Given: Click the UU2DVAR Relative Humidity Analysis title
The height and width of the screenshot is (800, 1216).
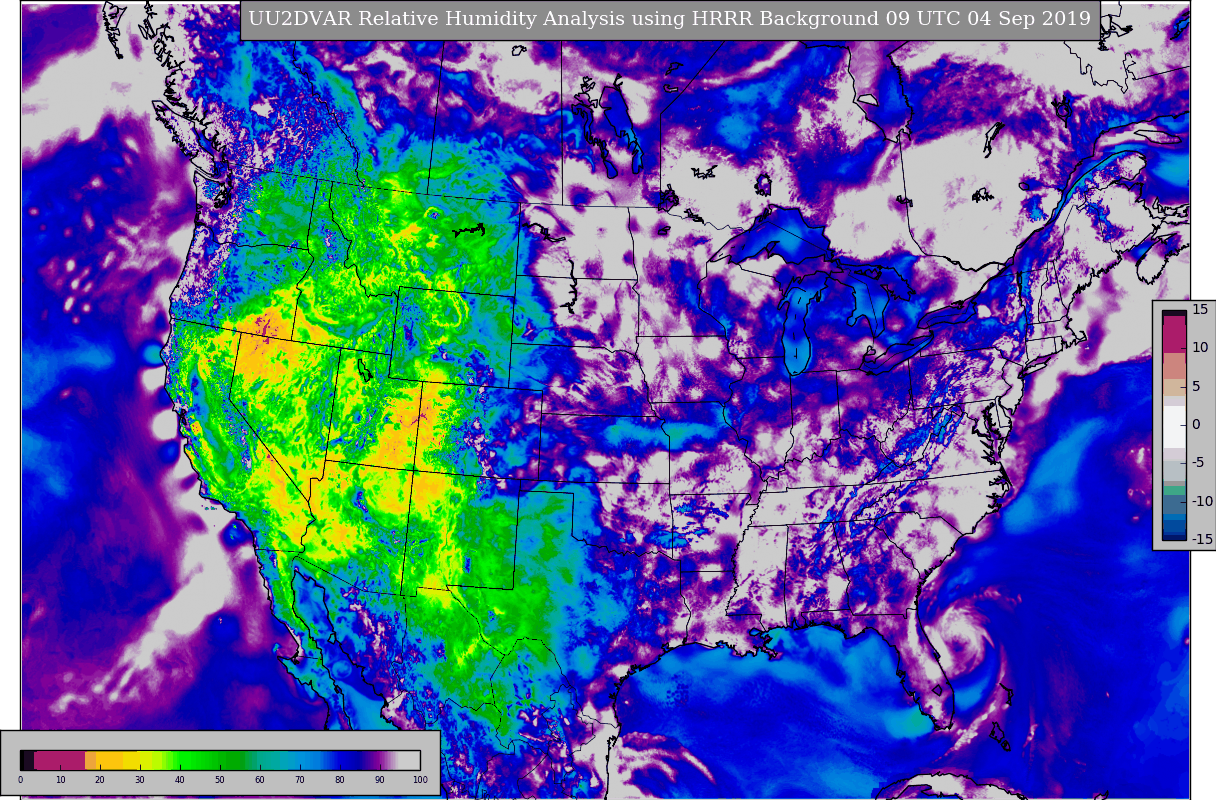Looking at the screenshot, I should (x=670, y=20).
